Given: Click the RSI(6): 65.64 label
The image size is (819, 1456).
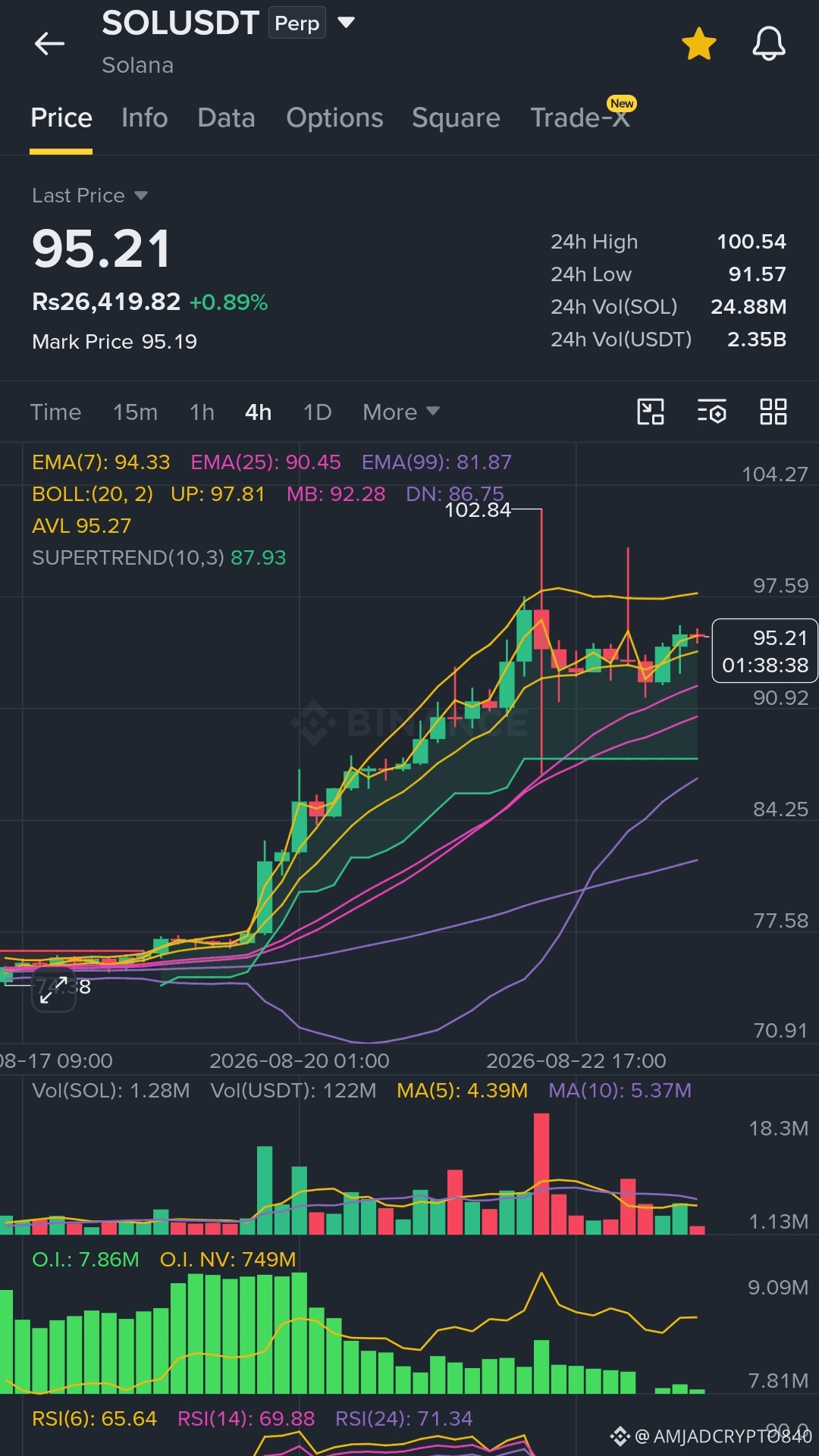Looking at the screenshot, I should (x=94, y=1419).
